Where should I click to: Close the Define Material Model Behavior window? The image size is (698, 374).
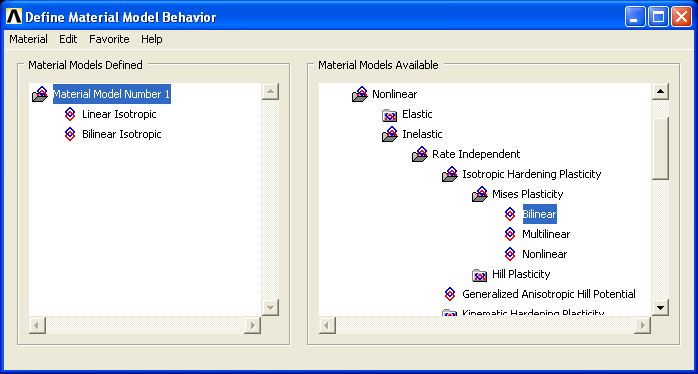[681, 17]
